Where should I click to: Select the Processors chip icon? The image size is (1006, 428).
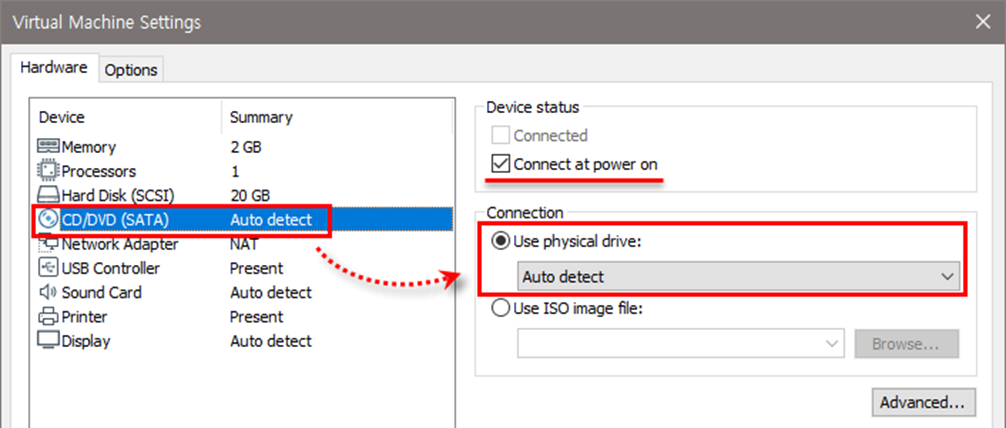click(49, 171)
